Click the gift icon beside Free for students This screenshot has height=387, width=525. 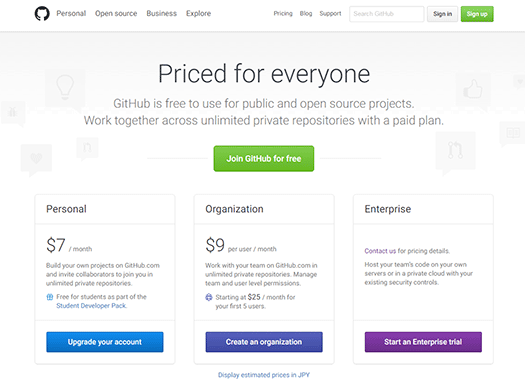(50, 297)
